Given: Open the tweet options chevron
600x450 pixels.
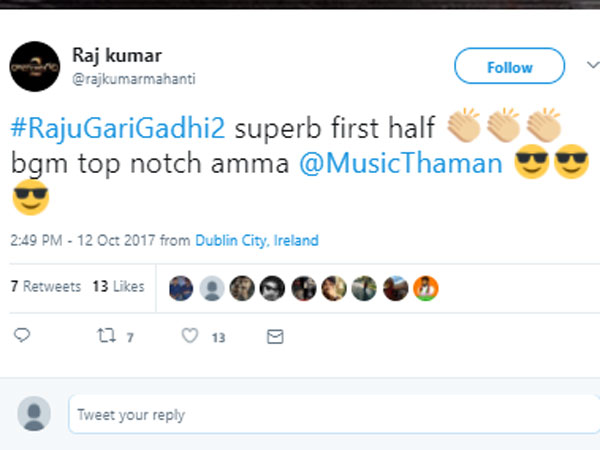Looking at the screenshot, I should 590,65.
